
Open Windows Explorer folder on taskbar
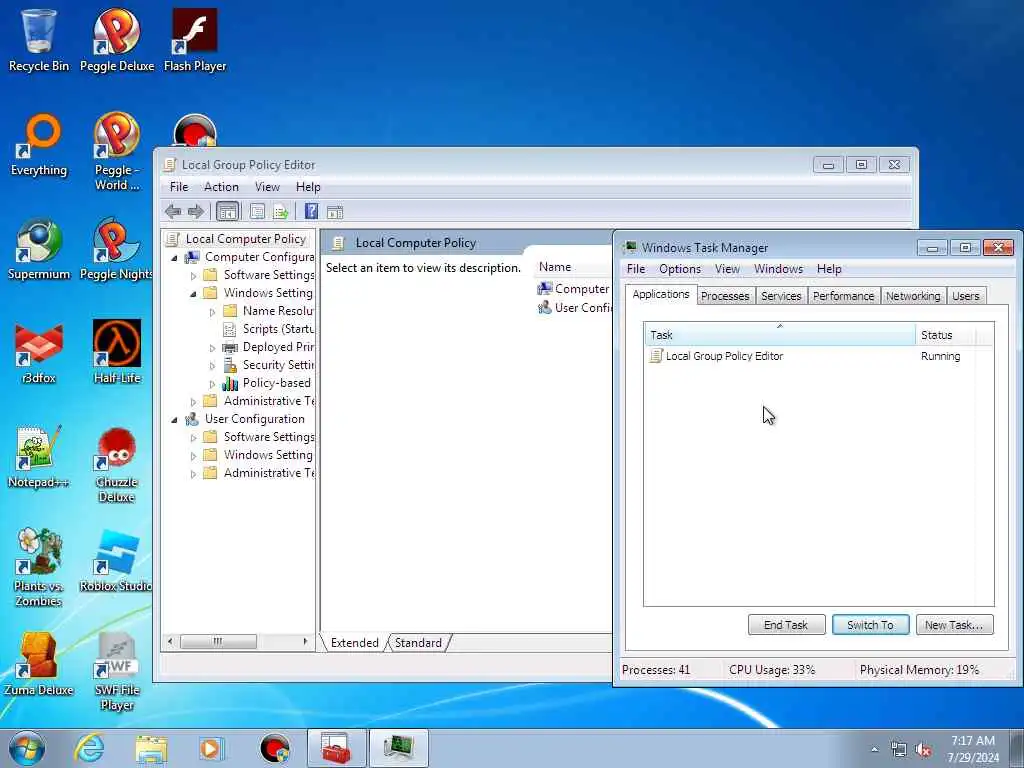click(x=152, y=748)
